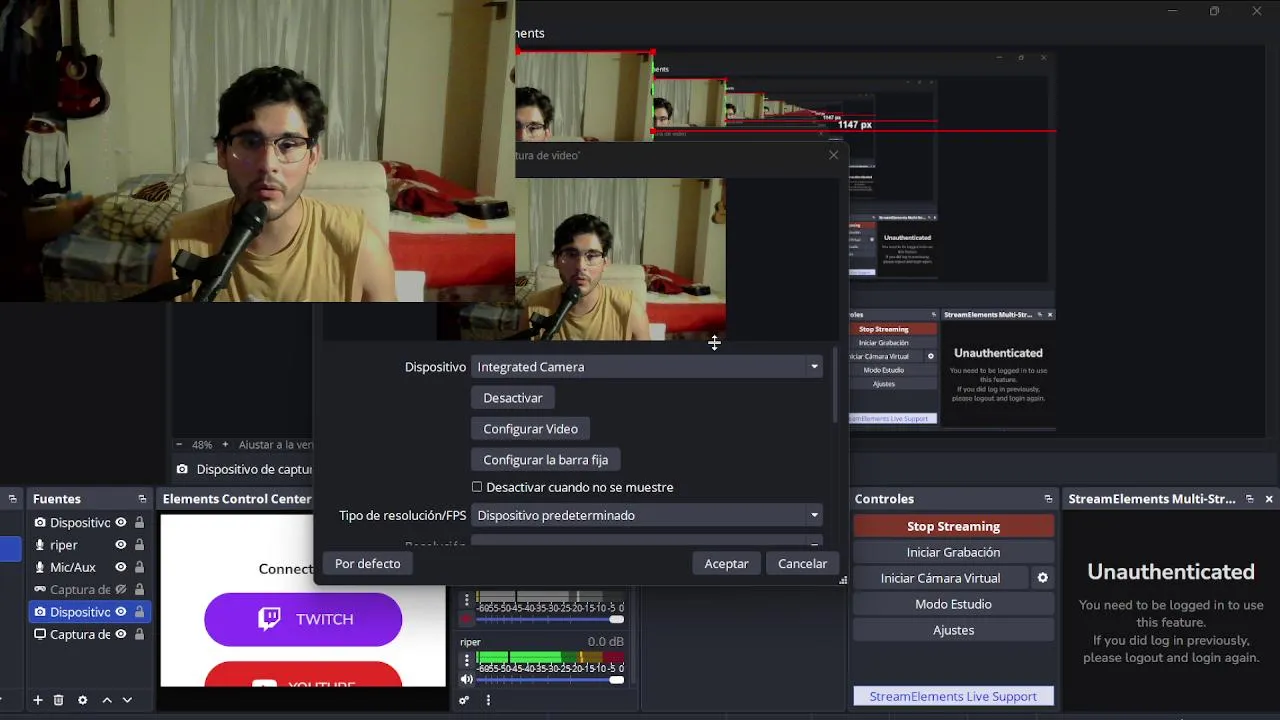Click the lock icon on the Mic/Aux source
The width and height of the screenshot is (1280, 720).
(x=139, y=567)
